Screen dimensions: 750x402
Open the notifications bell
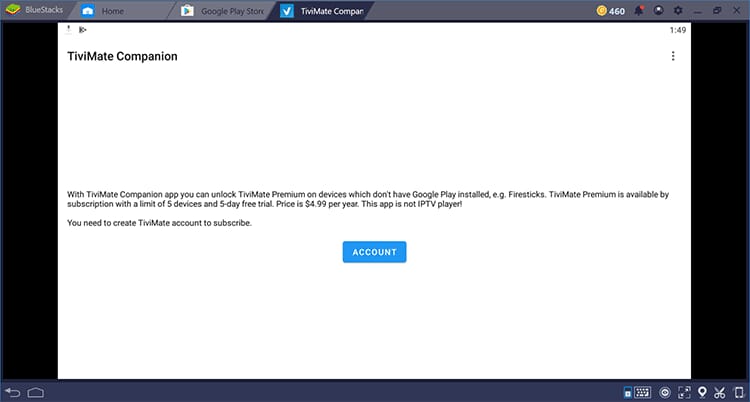pos(637,11)
